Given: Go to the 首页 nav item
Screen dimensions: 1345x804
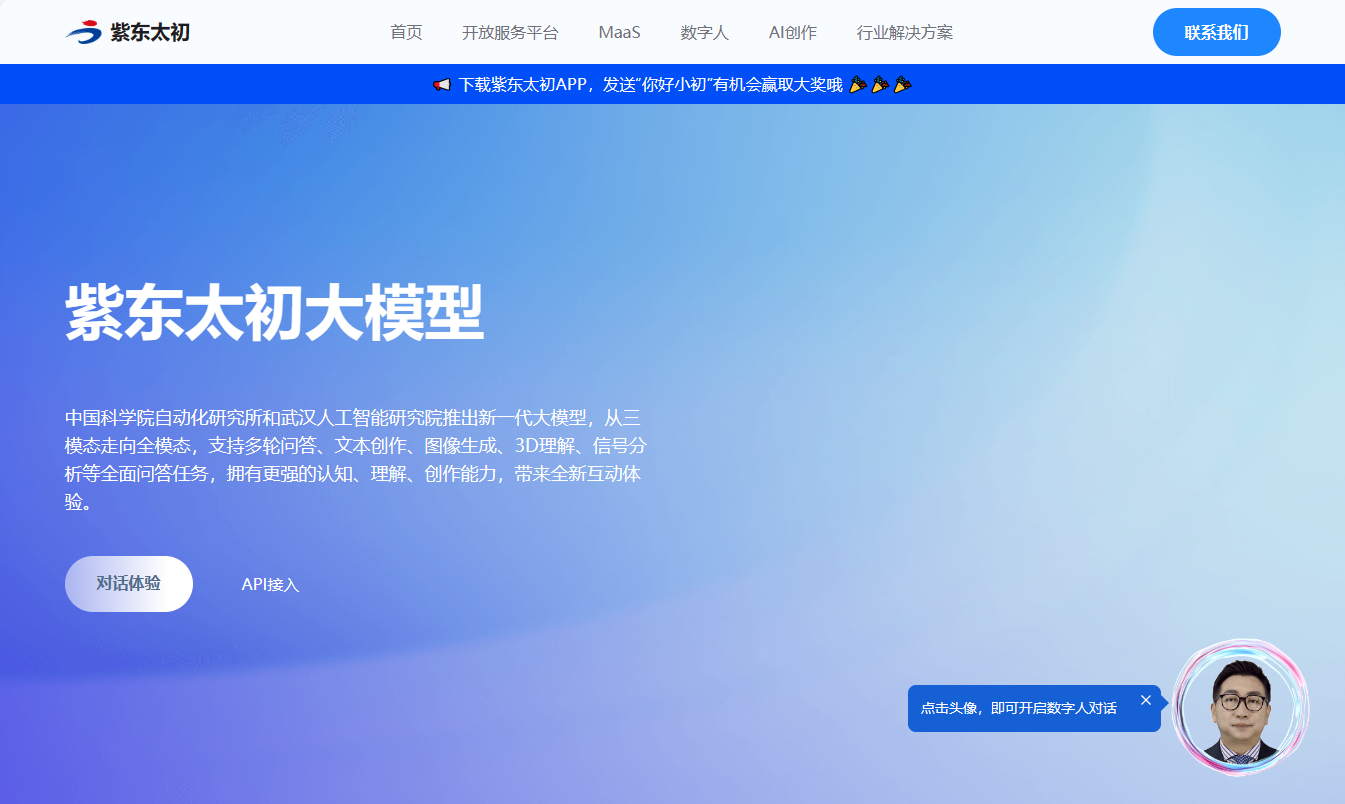Looking at the screenshot, I should click(406, 32).
